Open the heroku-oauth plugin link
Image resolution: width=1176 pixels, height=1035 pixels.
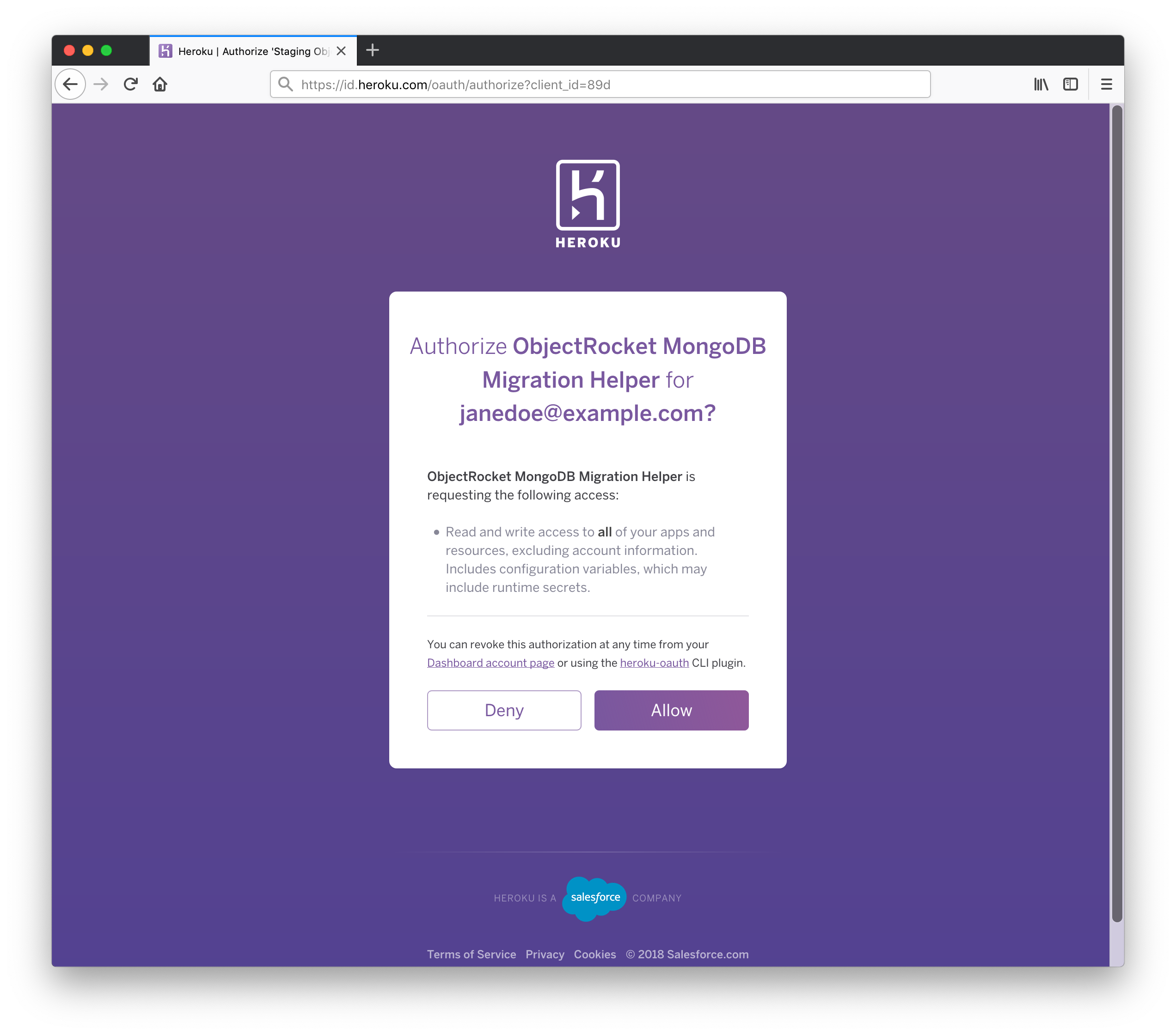point(654,663)
